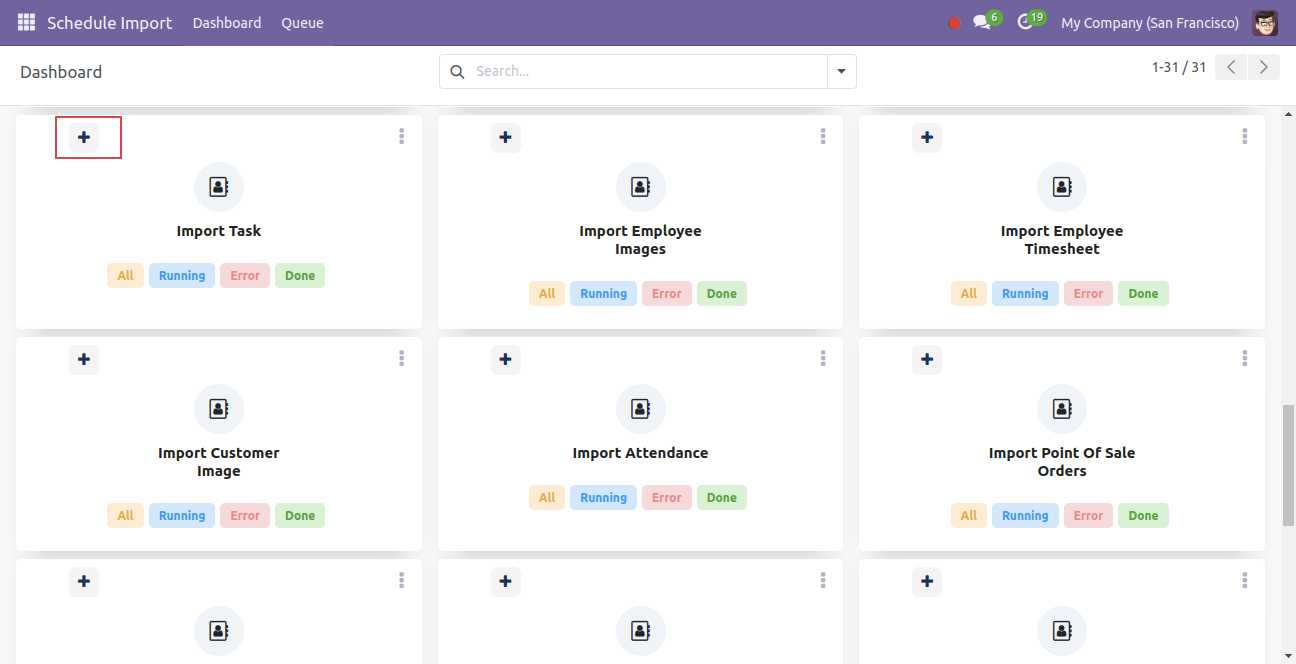Open the My Company (San Francisco) switcher
The image size is (1296, 664).
(1150, 23)
